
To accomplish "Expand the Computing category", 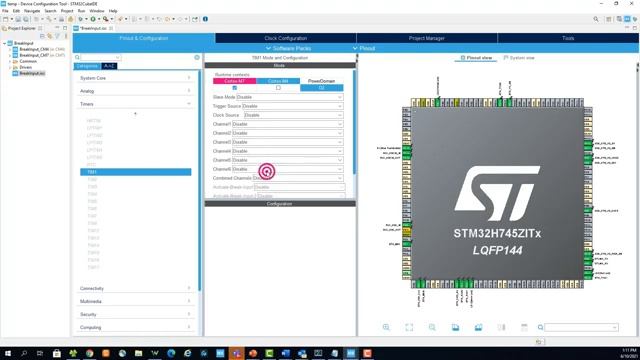I will pyautogui.click(x=136, y=327).
